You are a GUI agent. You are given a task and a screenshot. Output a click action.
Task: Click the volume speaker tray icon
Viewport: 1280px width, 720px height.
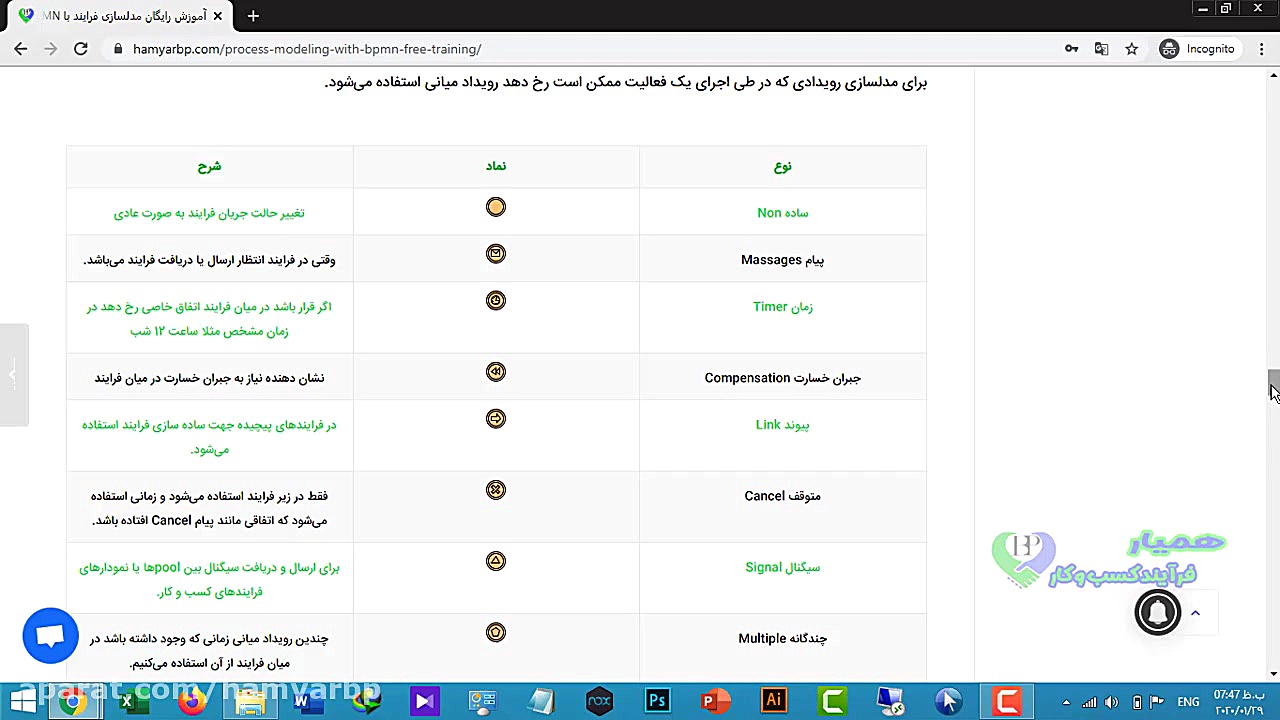click(1112, 702)
